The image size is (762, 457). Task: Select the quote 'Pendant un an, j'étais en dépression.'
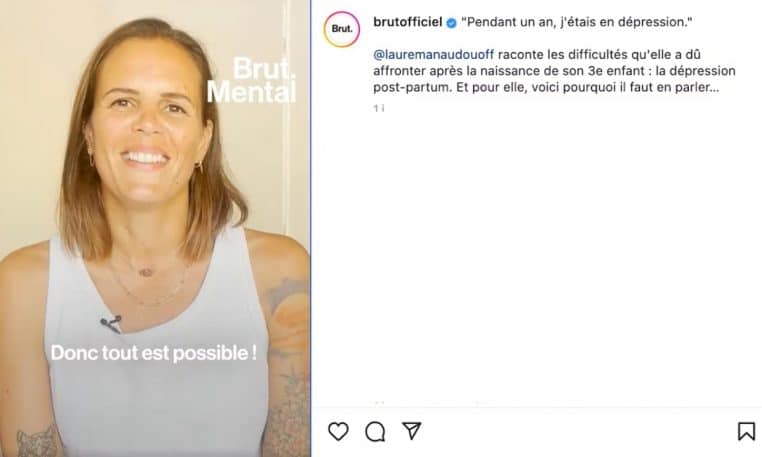pyautogui.click(x=576, y=22)
